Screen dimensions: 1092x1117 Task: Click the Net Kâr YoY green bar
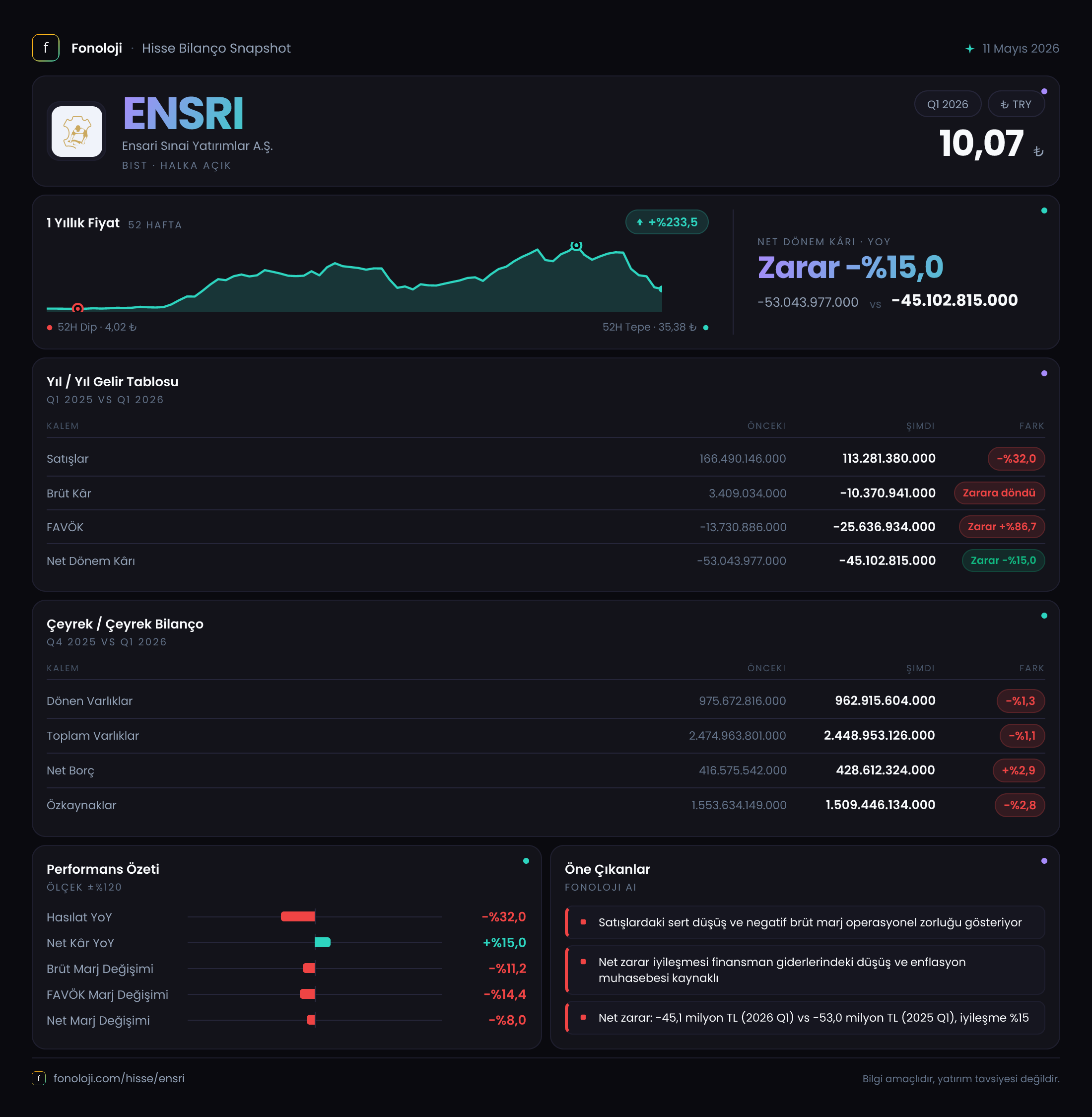322,943
